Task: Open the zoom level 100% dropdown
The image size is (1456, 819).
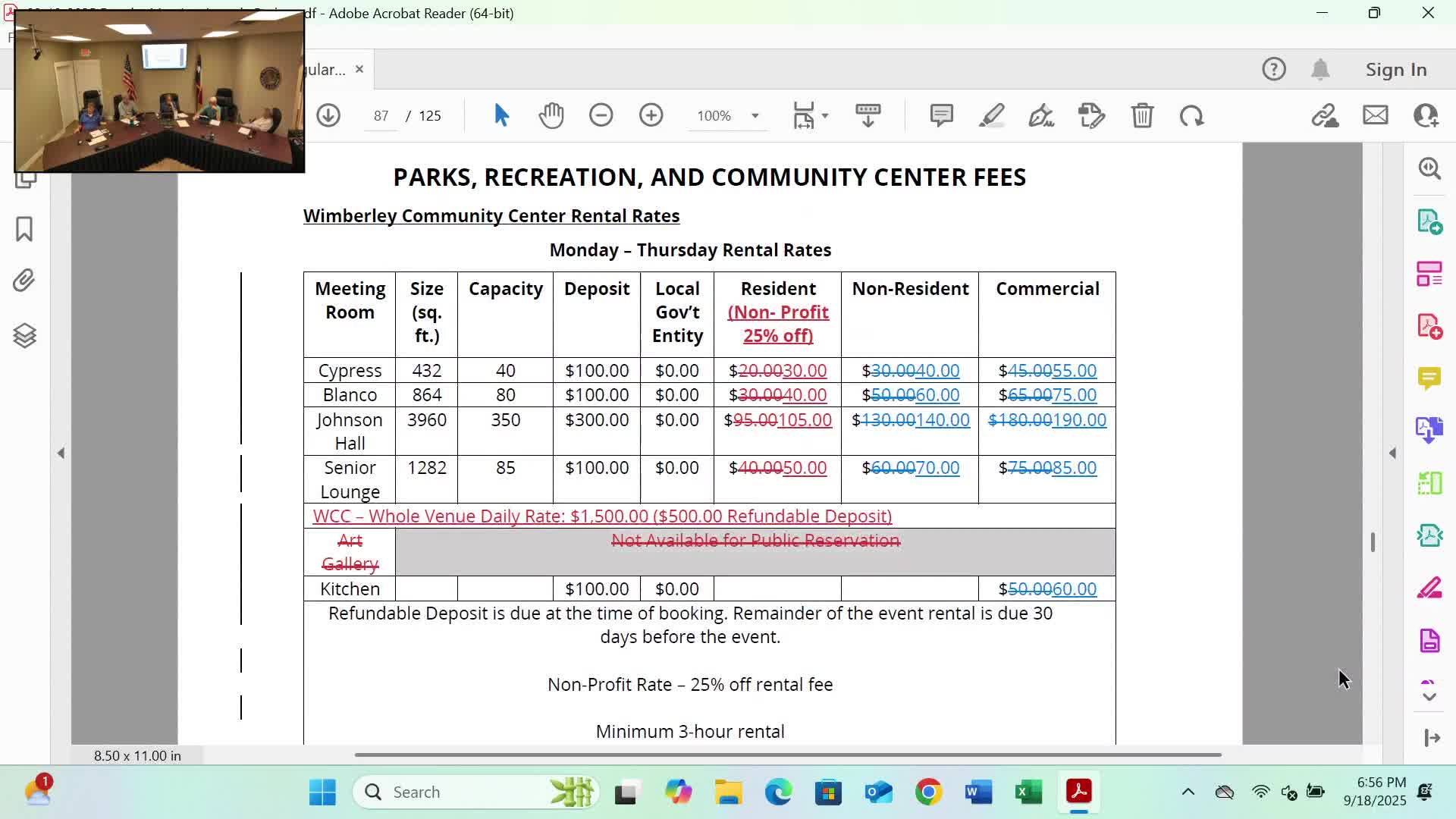Action: [755, 115]
